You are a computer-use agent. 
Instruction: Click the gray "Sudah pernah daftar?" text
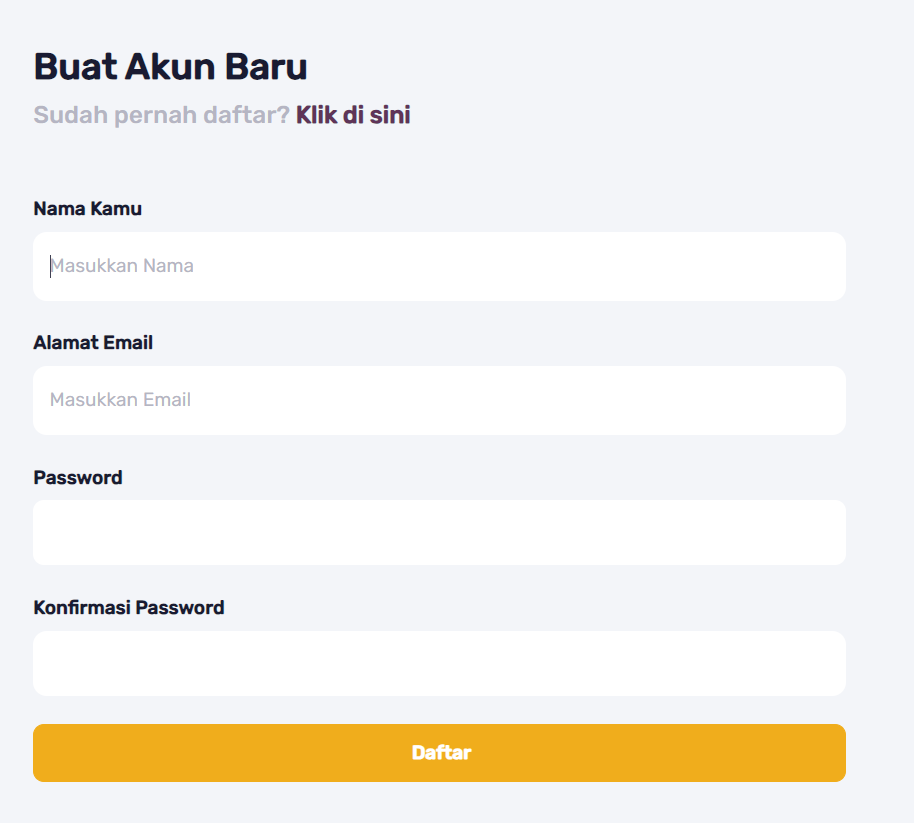coord(161,115)
